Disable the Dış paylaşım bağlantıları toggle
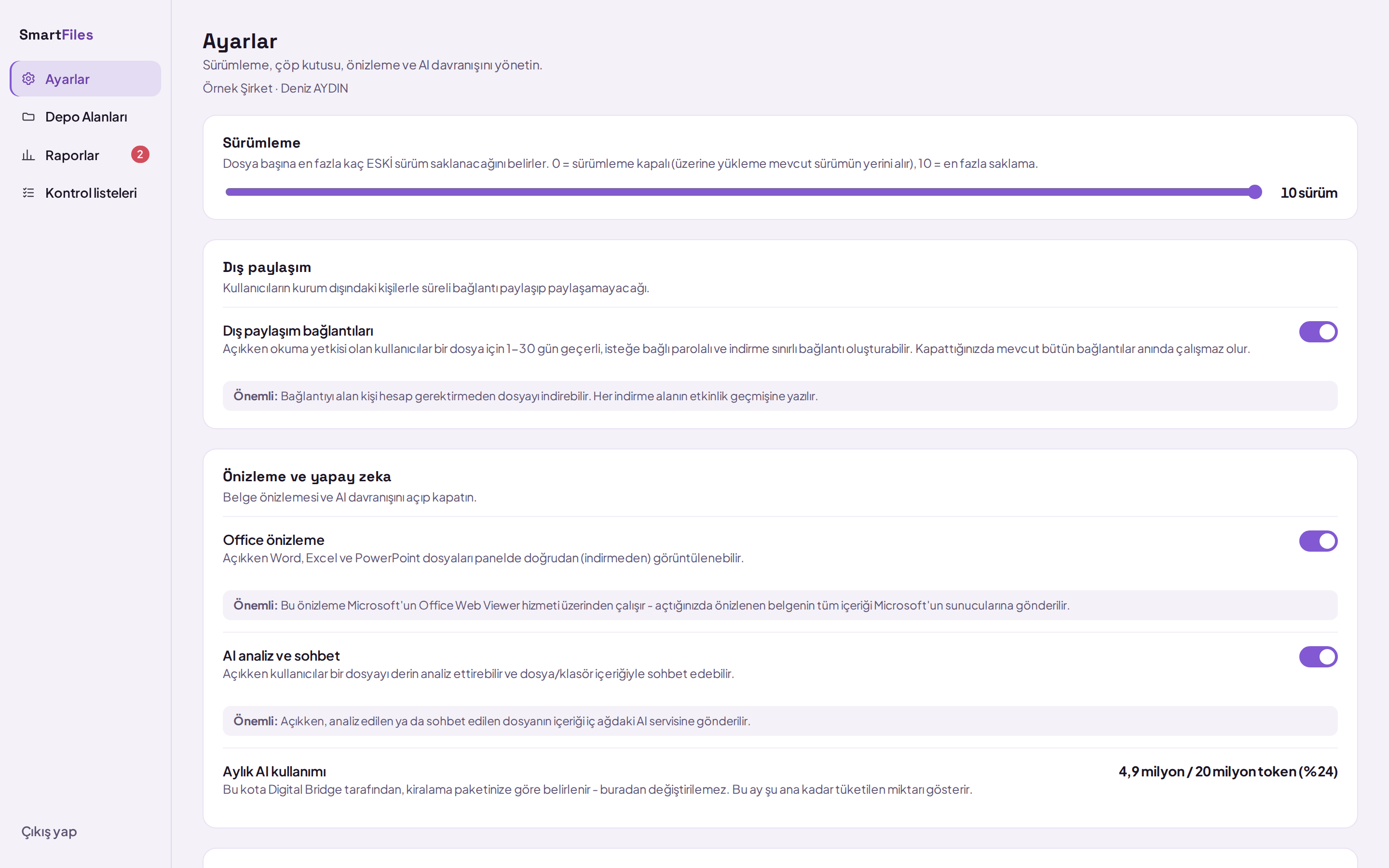The image size is (1389, 868). click(x=1319, y=332)
